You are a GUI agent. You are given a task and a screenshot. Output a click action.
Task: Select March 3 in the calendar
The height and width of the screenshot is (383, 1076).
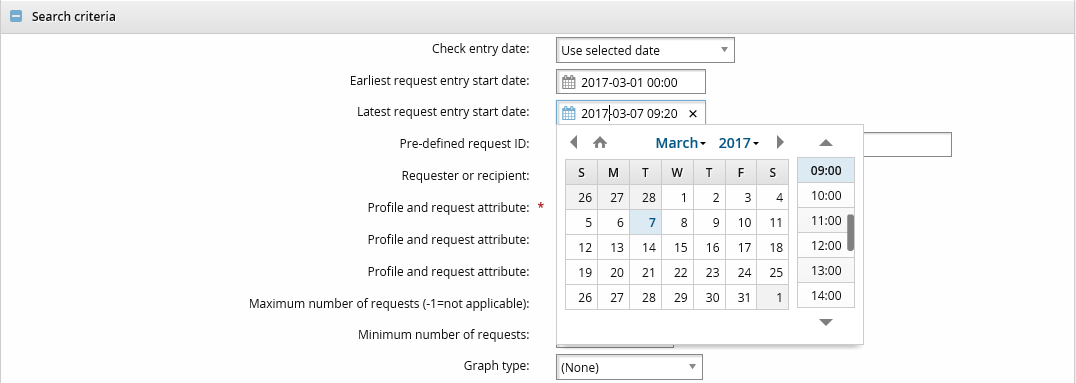741,198
